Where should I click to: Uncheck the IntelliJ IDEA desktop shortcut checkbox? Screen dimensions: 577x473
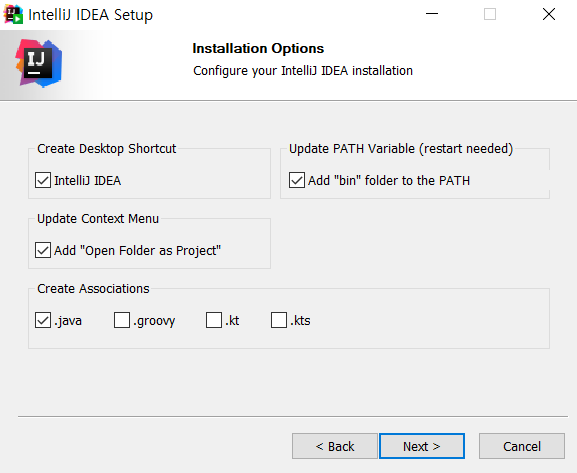click(43, 180)
